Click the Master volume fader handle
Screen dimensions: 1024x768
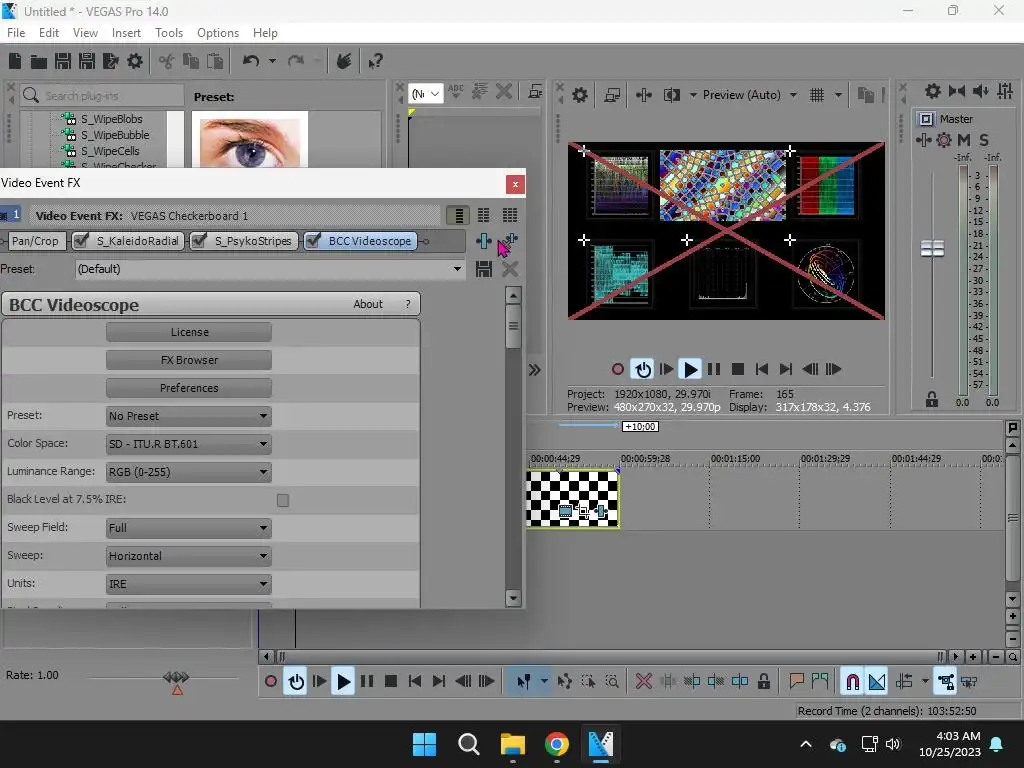coord(932,248)
